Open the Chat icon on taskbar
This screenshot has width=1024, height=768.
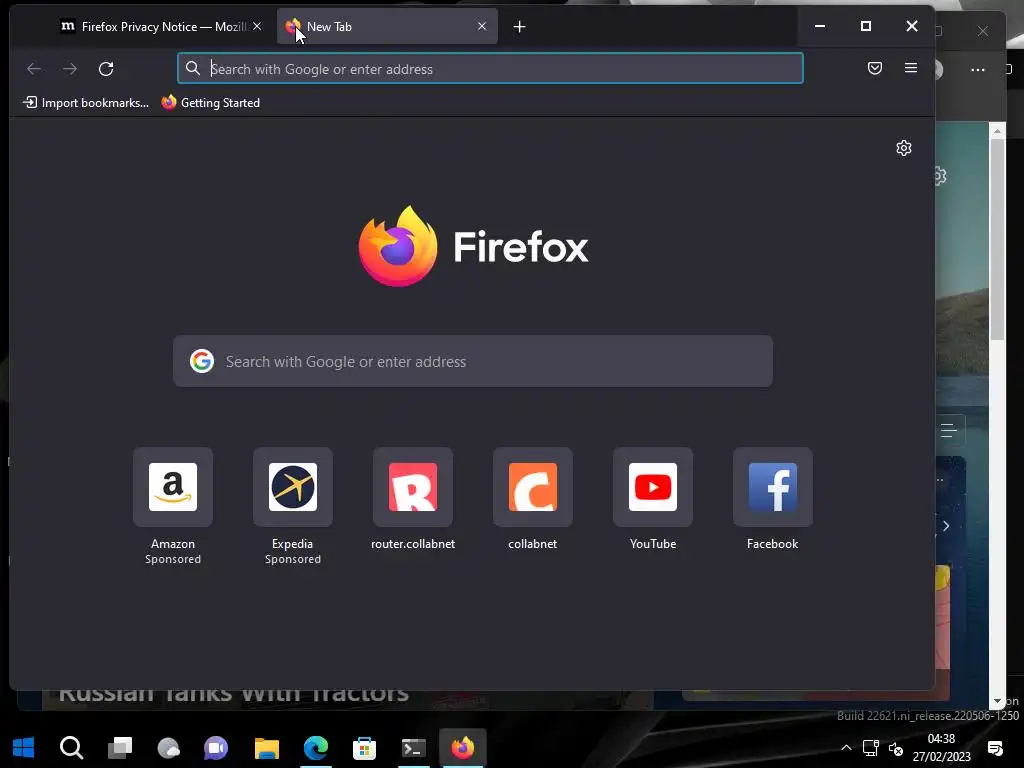[x=216, y=748]
